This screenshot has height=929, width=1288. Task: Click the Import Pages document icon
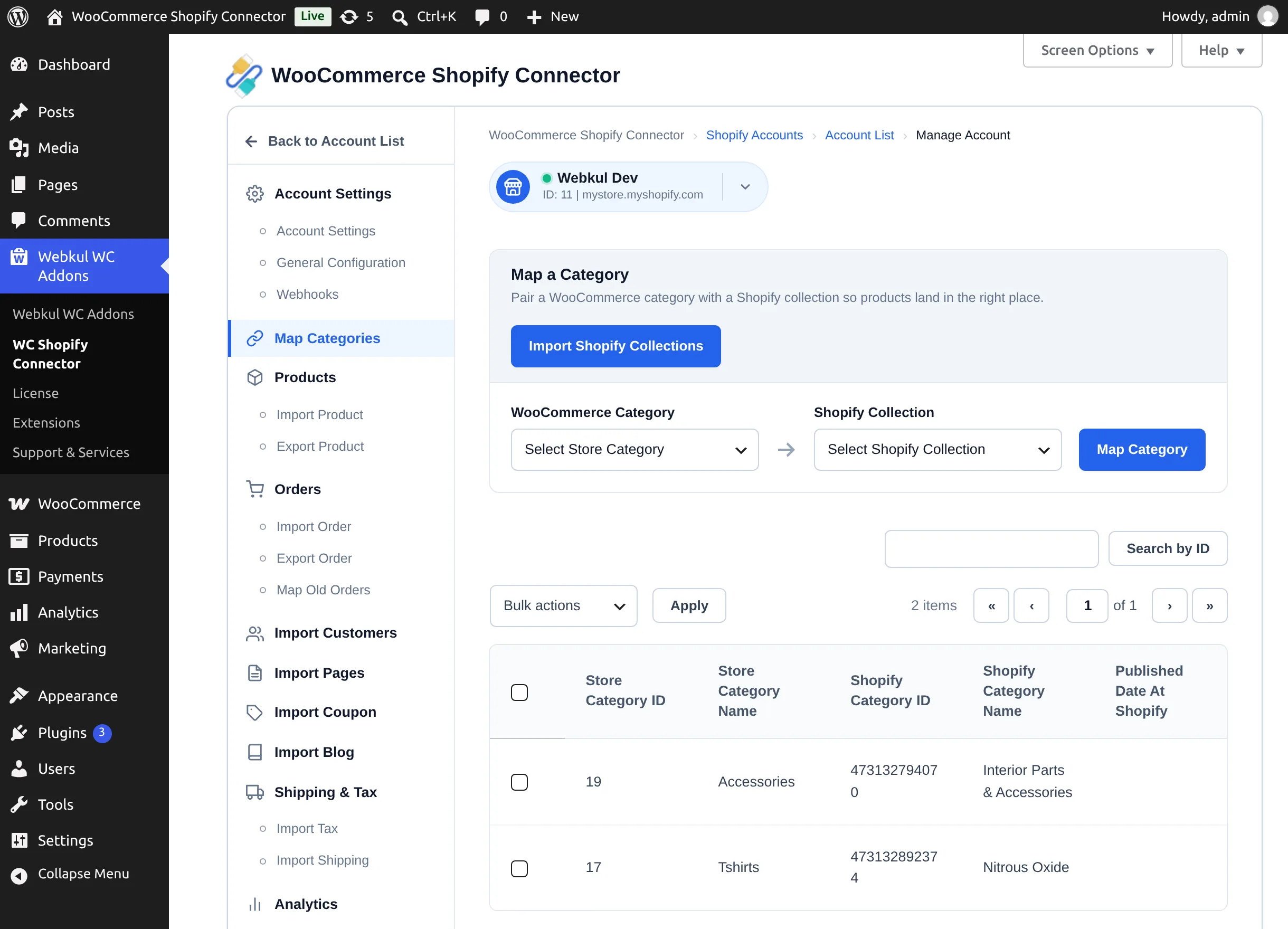(255, 673)
